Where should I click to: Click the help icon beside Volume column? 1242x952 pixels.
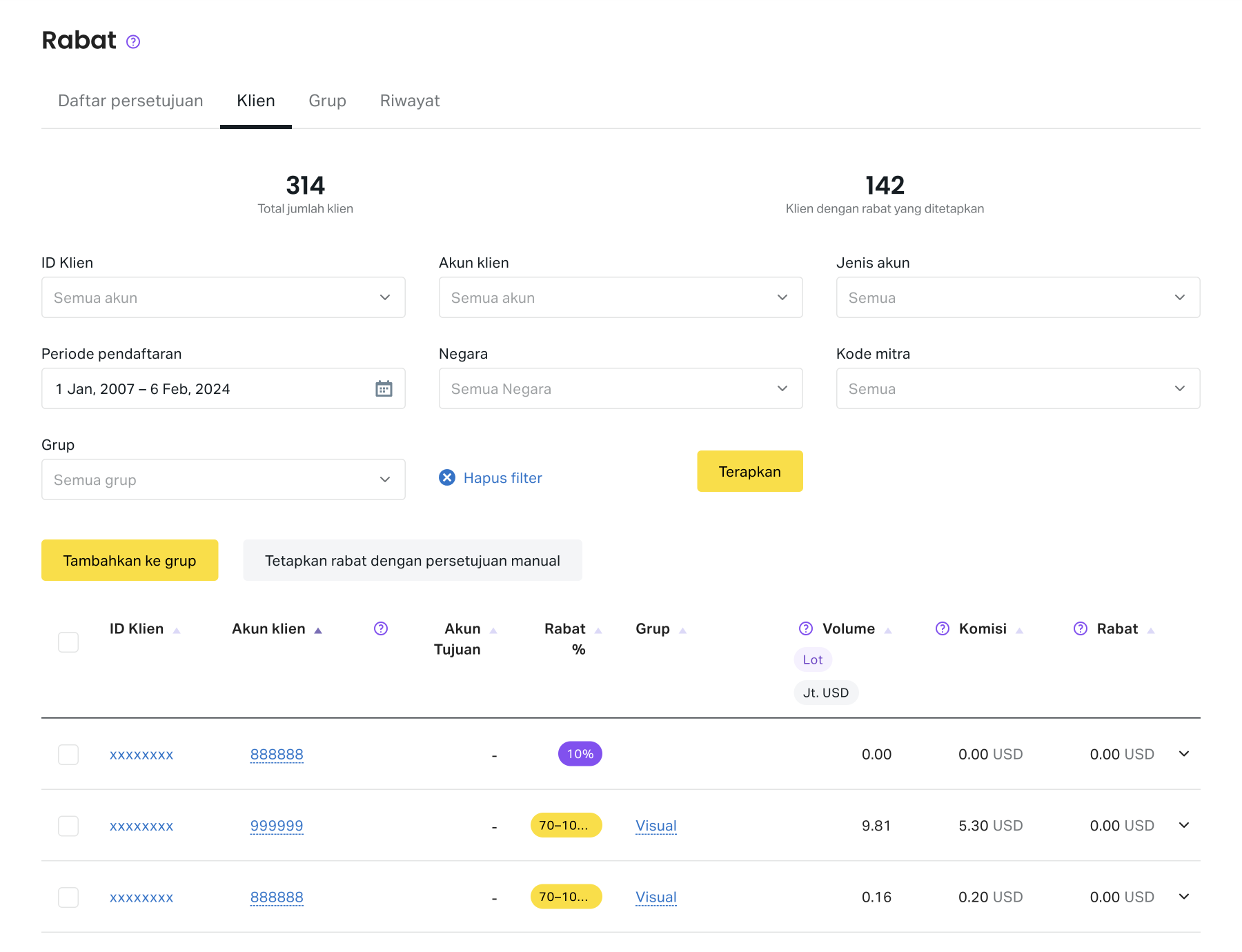point(805,628)
